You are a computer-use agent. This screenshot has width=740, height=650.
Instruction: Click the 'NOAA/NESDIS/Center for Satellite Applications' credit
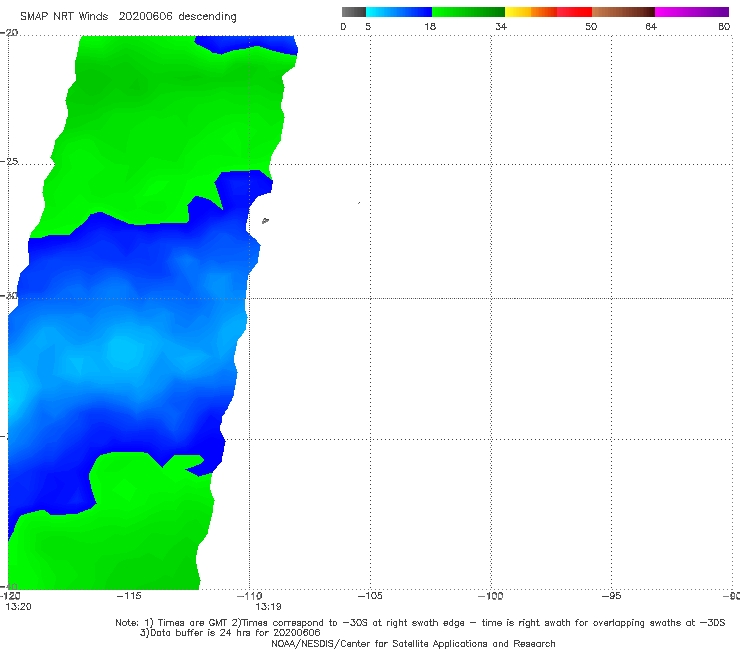tap(413, 643)
